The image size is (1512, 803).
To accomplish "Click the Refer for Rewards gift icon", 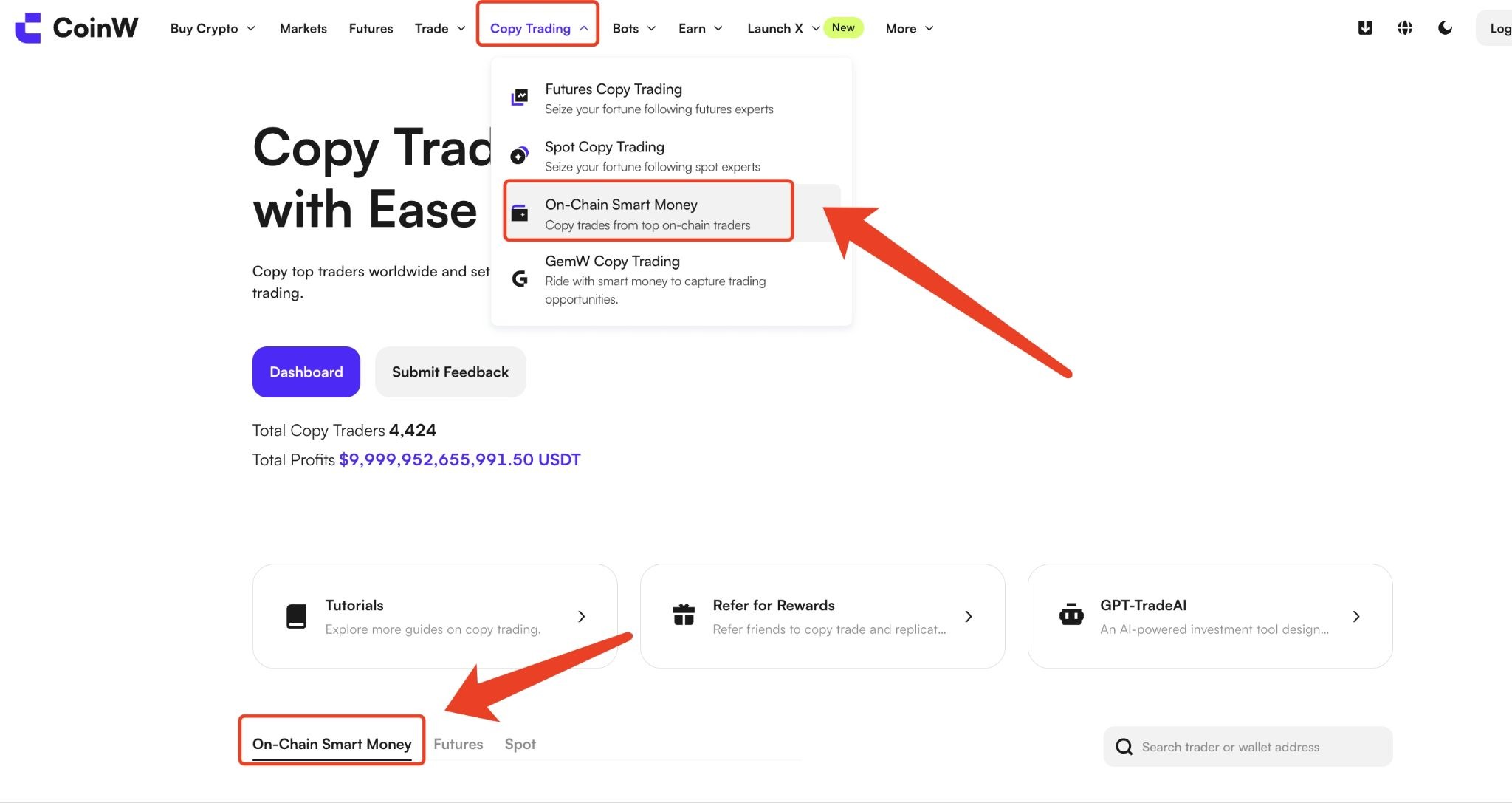I will (x=684, y=615).
